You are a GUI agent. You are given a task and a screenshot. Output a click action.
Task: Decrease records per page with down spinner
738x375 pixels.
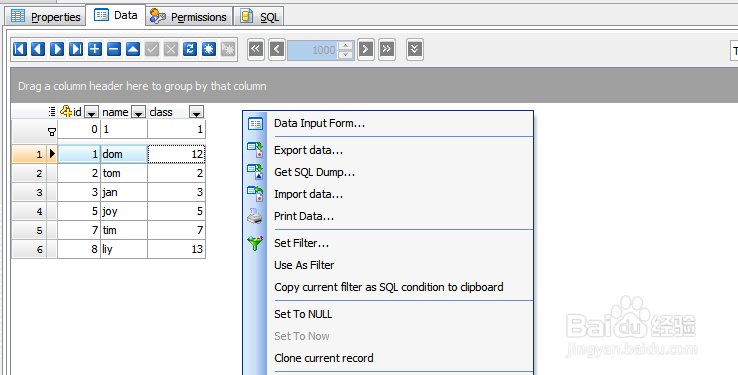(345, 55)
